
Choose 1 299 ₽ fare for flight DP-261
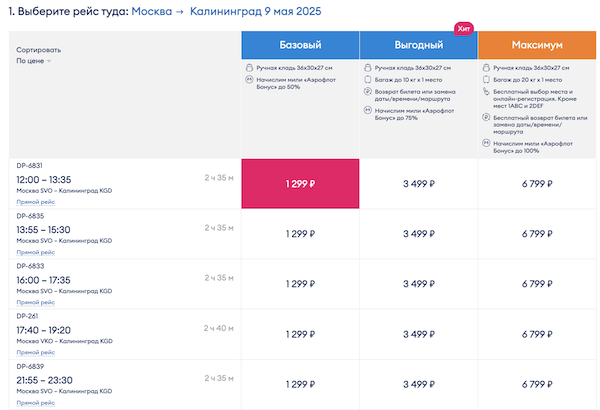pos(299,334)
